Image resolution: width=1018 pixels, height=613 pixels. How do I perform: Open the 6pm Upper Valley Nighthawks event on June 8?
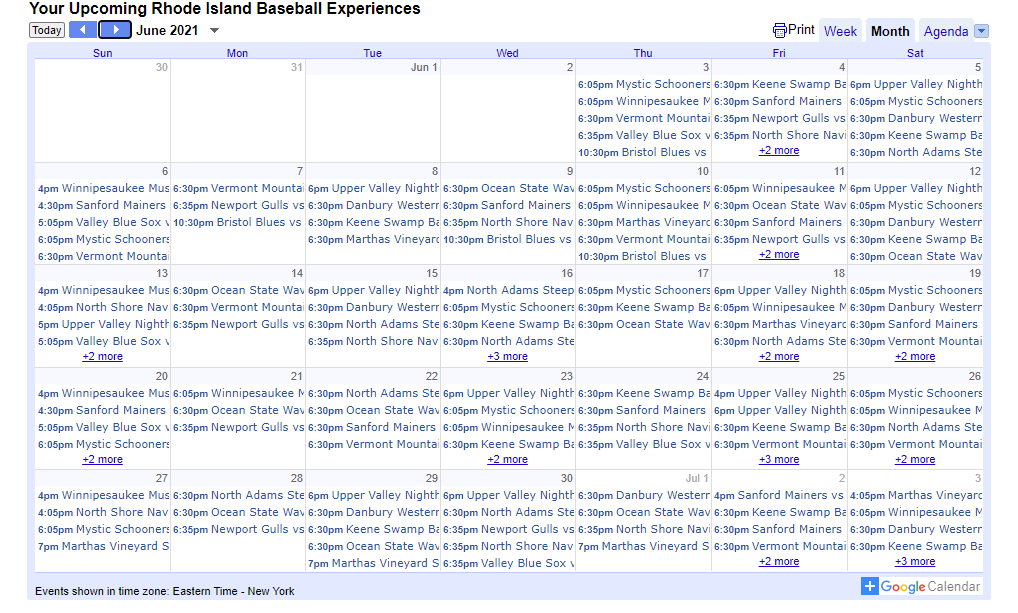[x=373, y=189]
